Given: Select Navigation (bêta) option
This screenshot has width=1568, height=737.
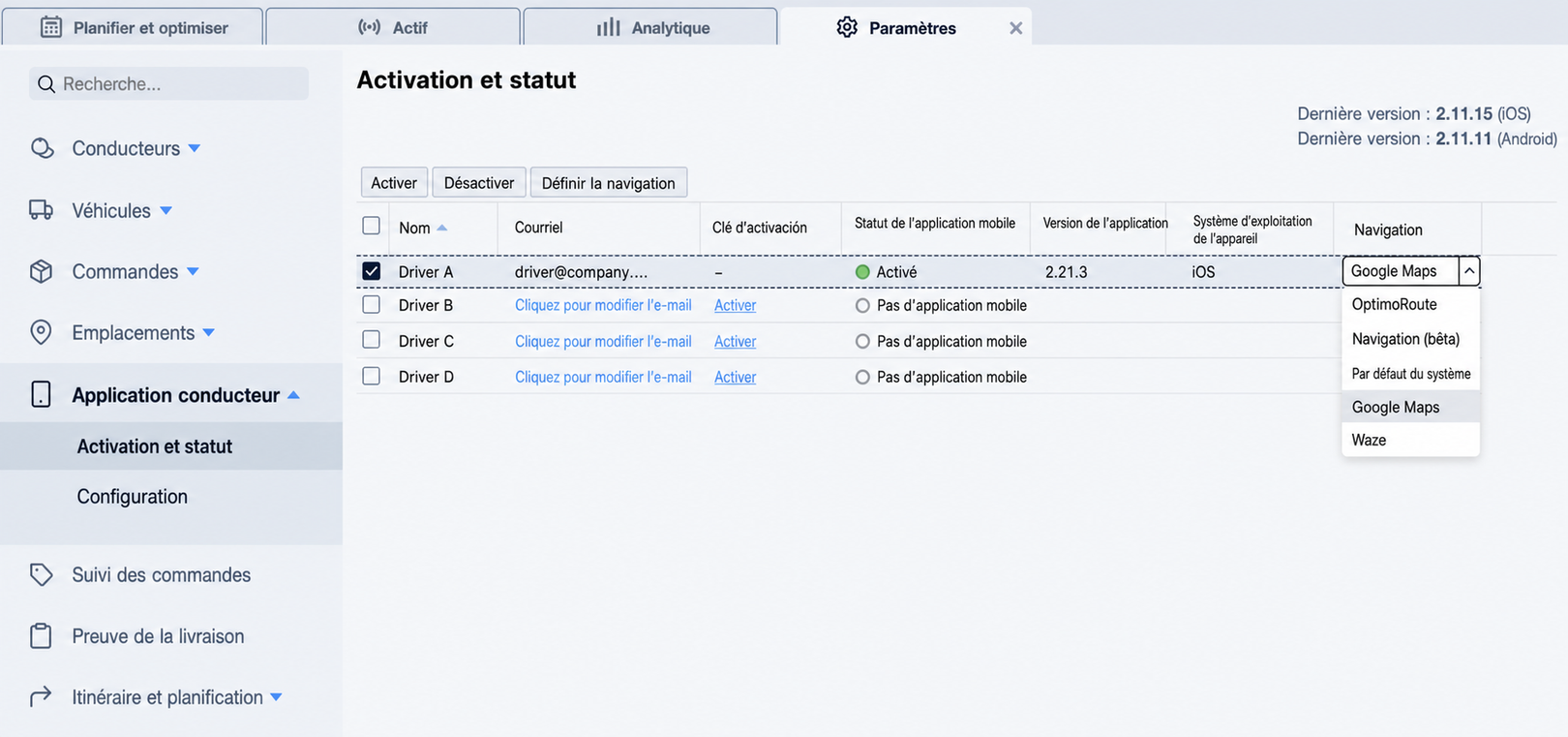Looking at the screenshot, I should point(1410,339).
